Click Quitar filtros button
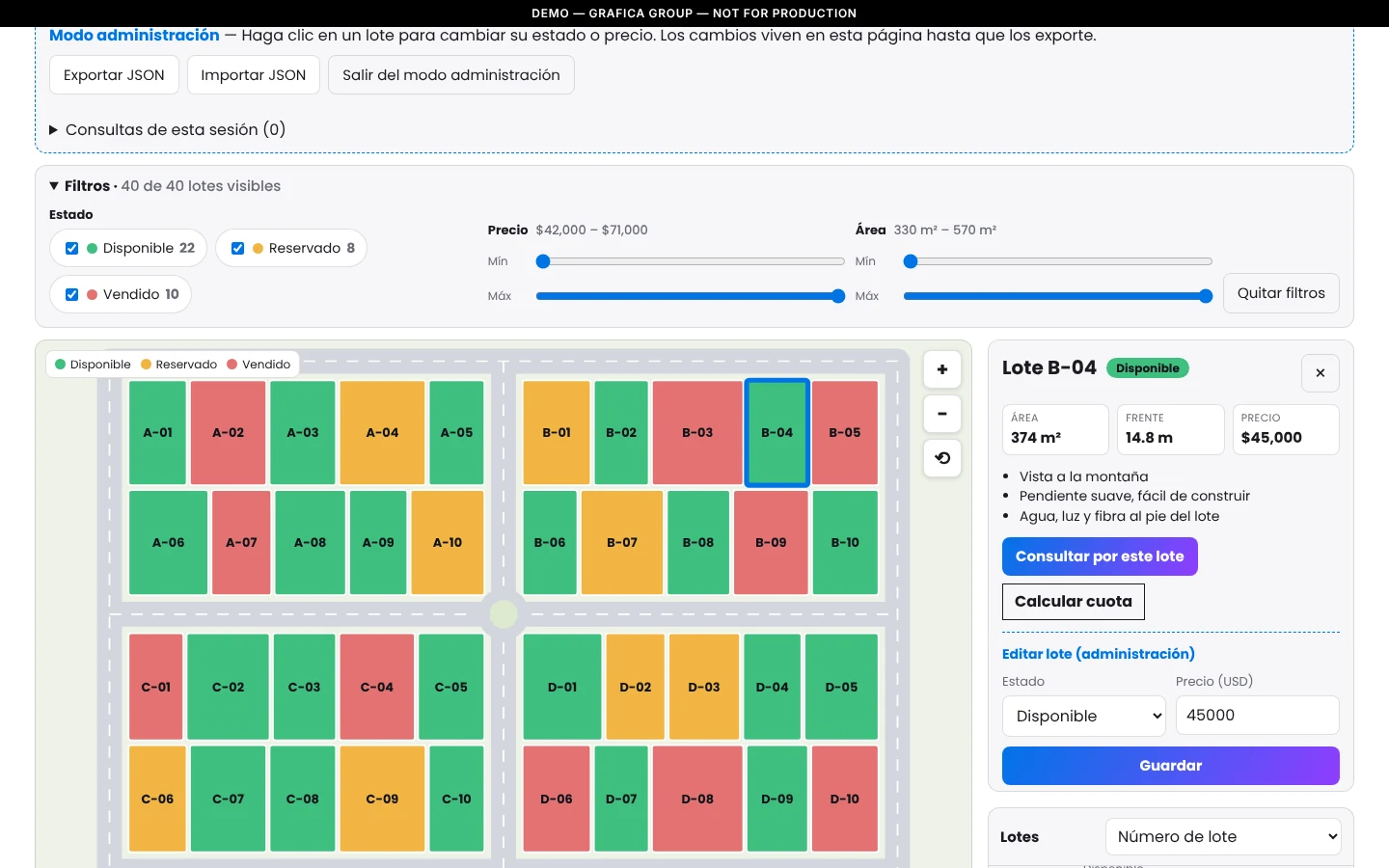This screenshot has width=1389, height=868. (1281, 293)
